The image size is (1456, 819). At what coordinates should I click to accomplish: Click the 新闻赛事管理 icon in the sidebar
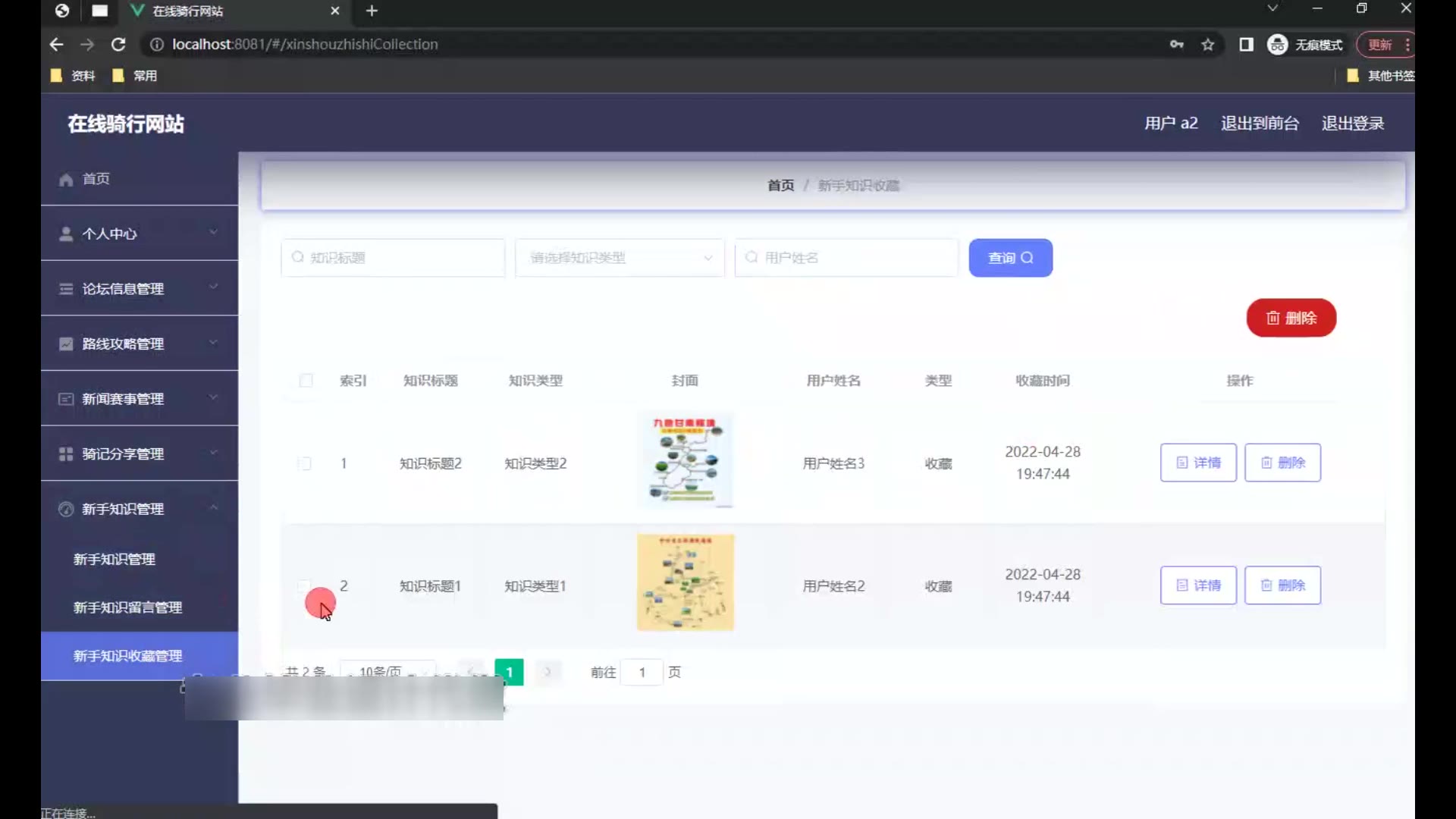pyautogui.click(x=66, y=399)
